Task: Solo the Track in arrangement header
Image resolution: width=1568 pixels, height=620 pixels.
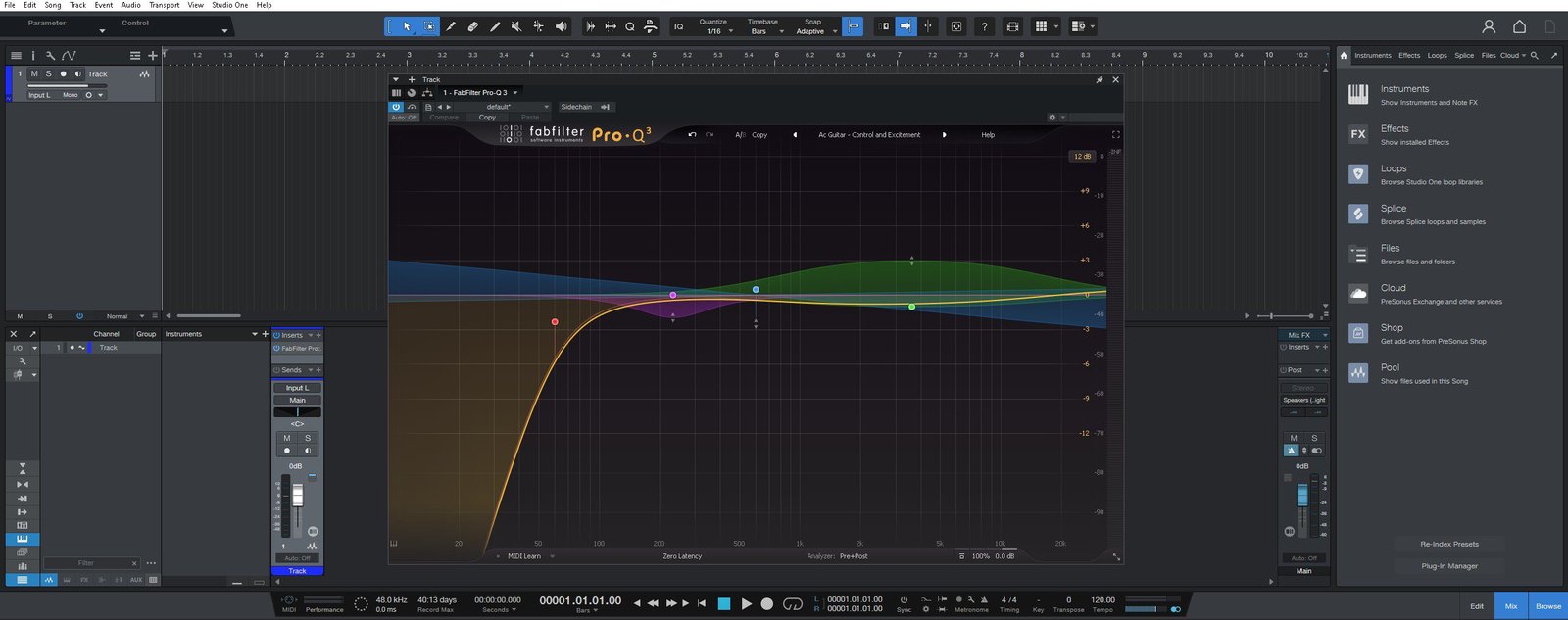Action: coord(49,73)
